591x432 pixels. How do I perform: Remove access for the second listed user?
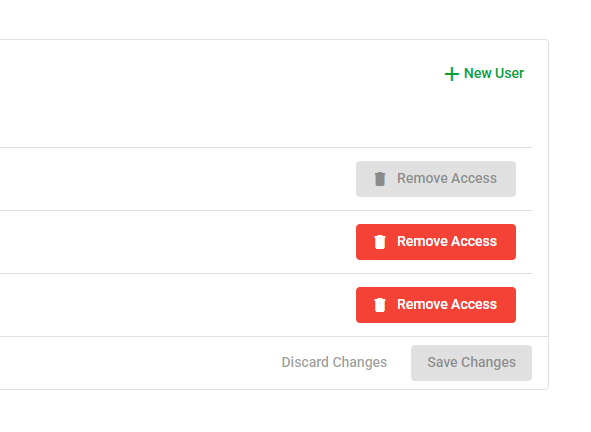coord(436,242)
